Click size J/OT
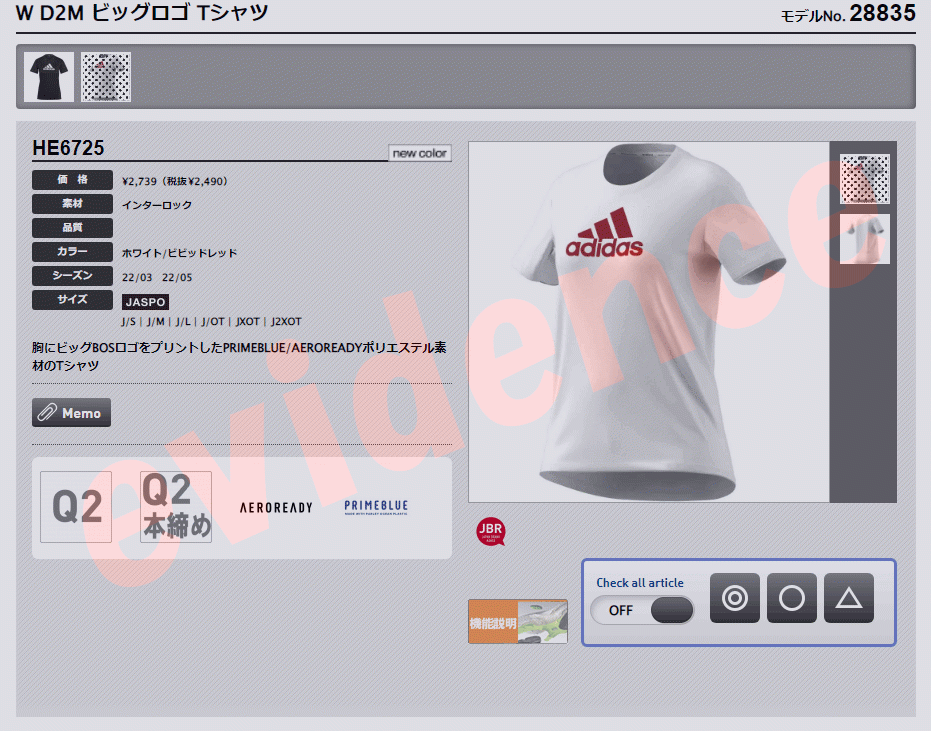The height and width of the screenshot is (731, 931). coord(213,322)
